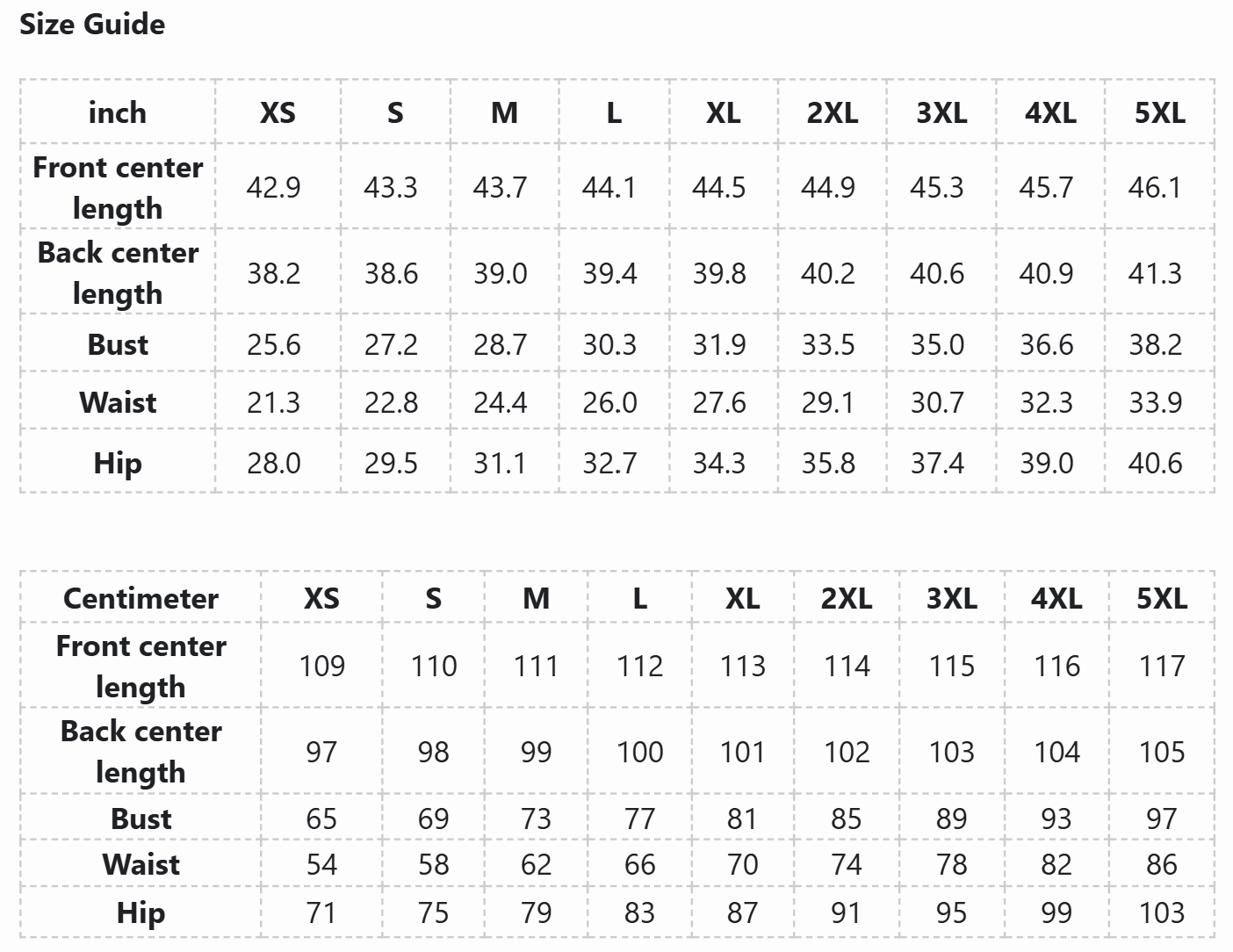The width and height of the screenshot is (1233, 952).
Task: Select the 109 front center length cell
Action: click(x=321, y=666)
